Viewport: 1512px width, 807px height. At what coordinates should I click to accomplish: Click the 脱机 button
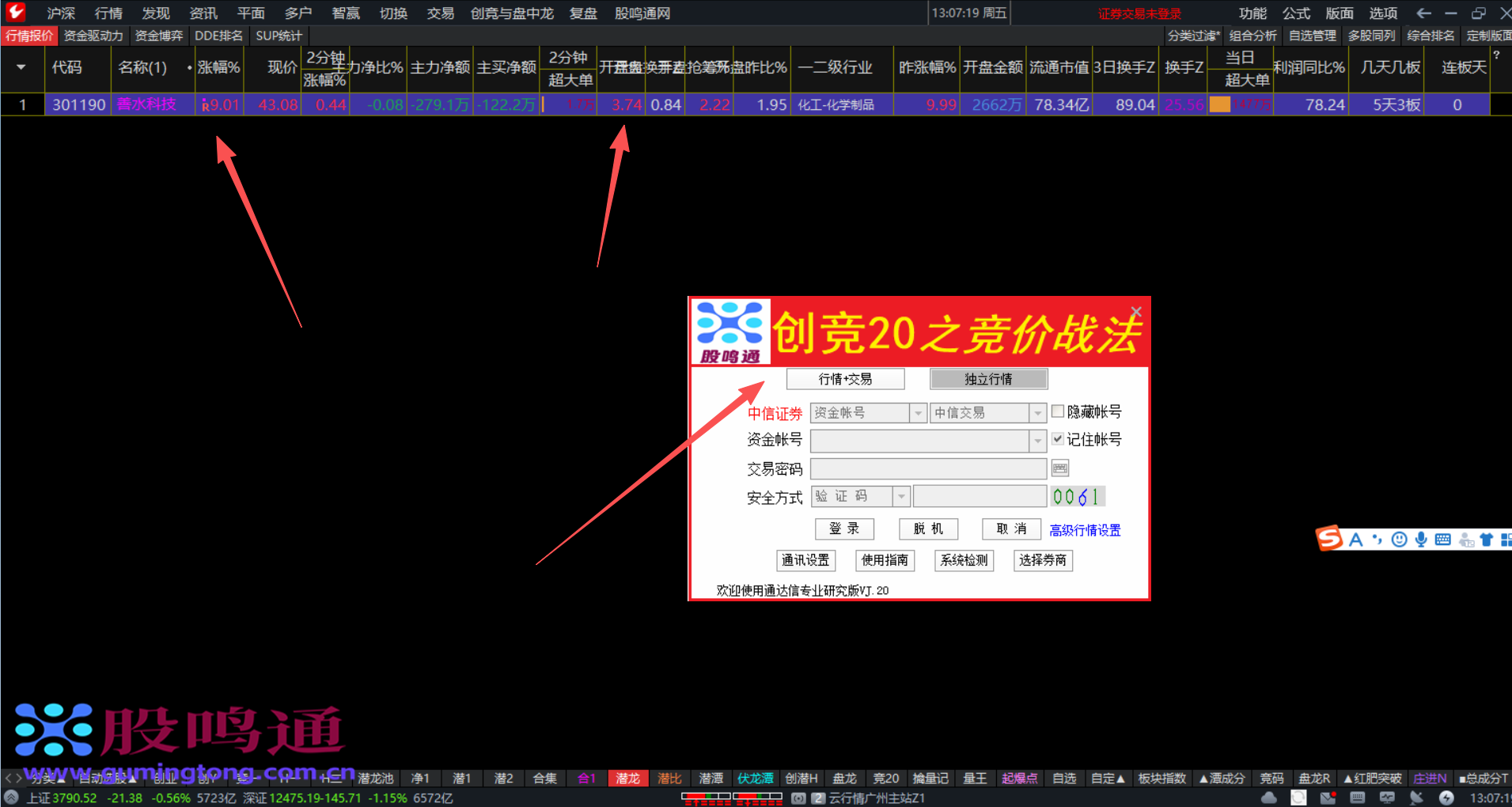928,529
